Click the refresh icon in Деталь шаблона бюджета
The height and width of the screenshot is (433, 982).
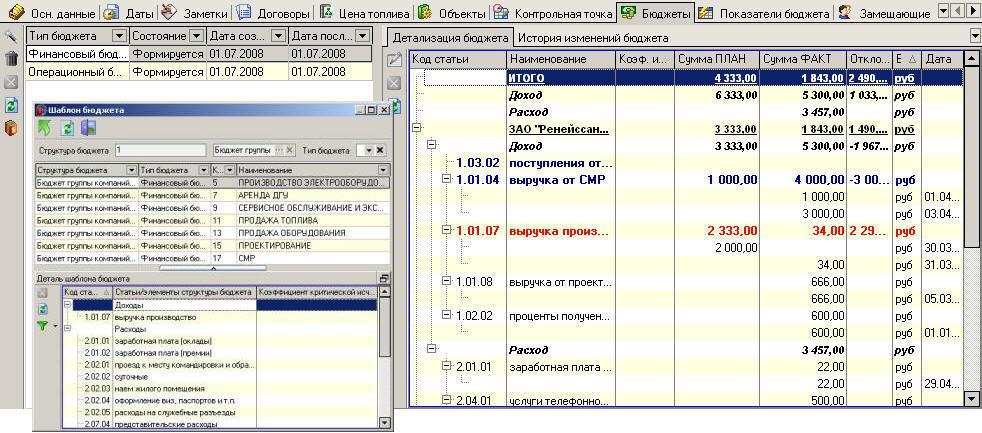pos(43,309)
